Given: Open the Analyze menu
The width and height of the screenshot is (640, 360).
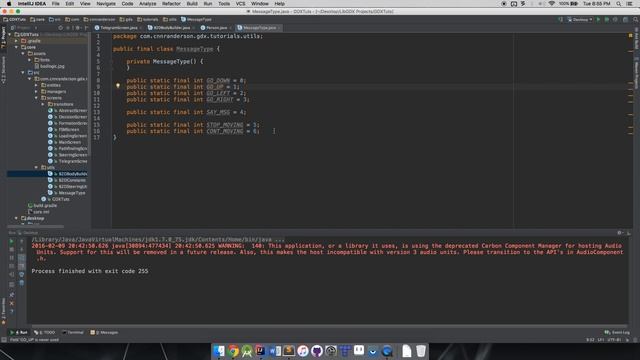Looking at the screenshot, I should click(147, 4).
